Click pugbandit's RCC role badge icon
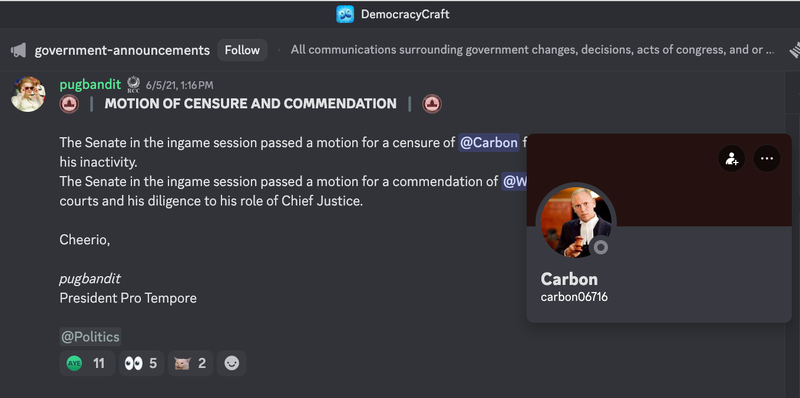Image resolution: width=800 pixels, height=398 pixels. [x=133, y=85]
